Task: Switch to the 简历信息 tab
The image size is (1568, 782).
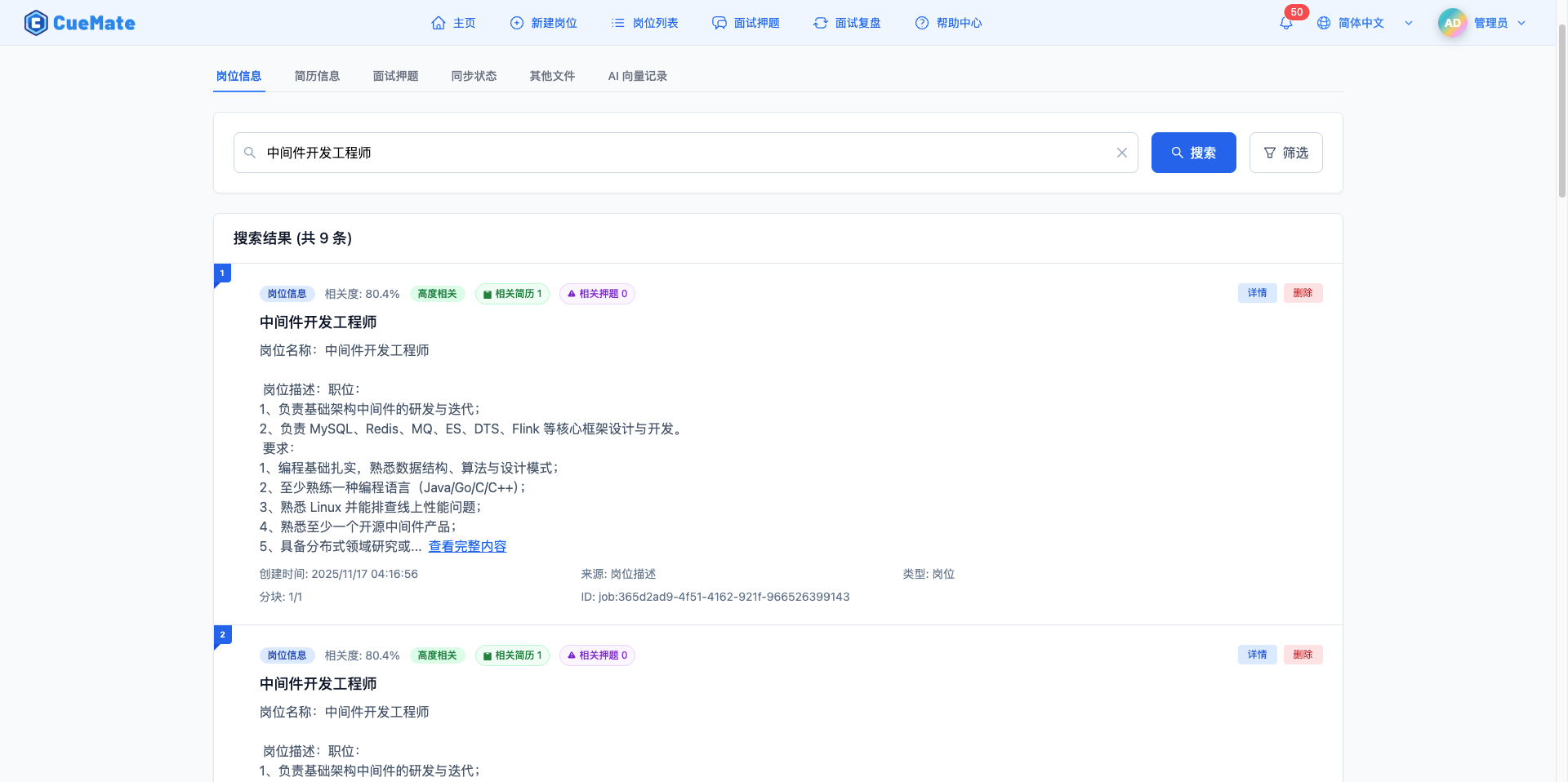Action: pyautogui.click(x=317, y=76)
